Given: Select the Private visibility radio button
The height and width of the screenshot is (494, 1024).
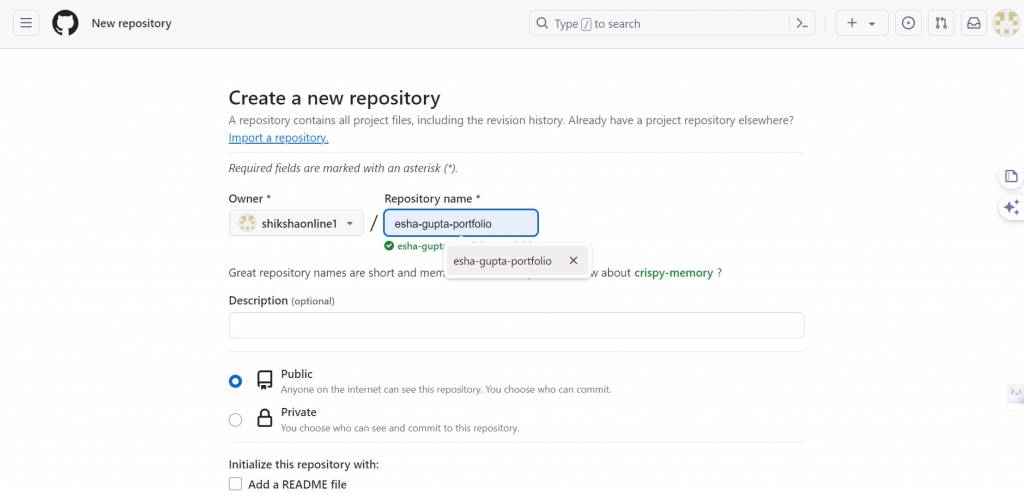Looking at the screenshot, I should tap(235, 420).
